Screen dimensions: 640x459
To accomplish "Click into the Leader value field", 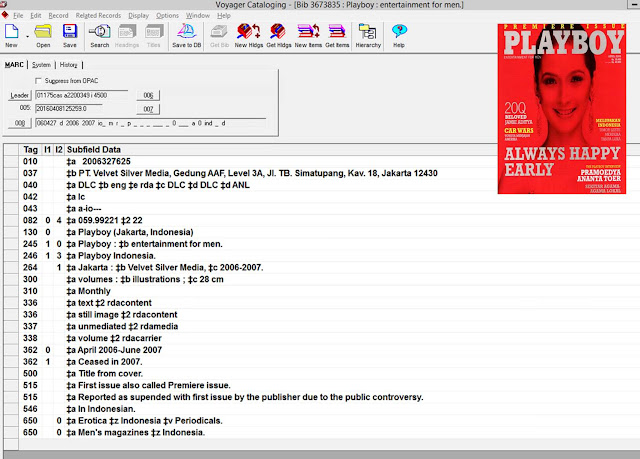I will coord(82,95).
